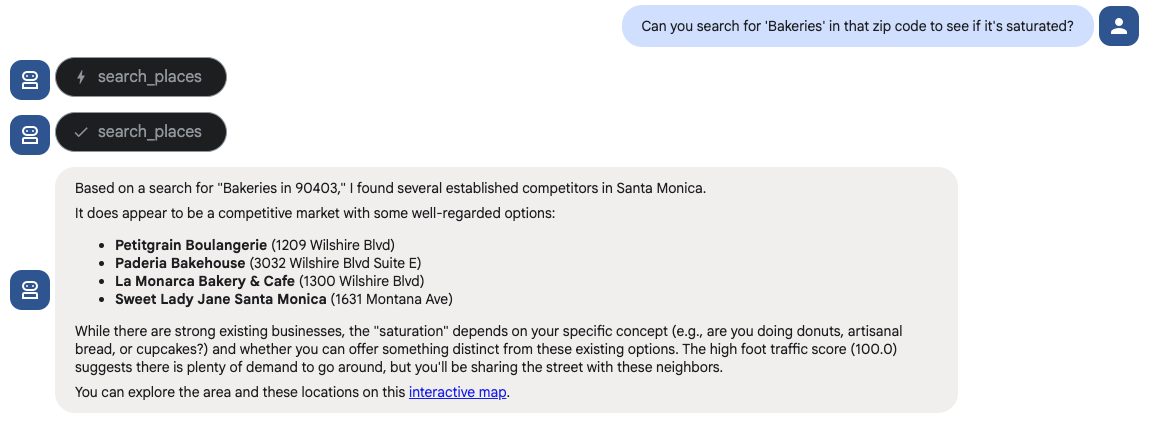Click the 1209 Wilshire Blvd address
Screen dimensions: 1159x429
pyautogui.click(x=336, y=245)
